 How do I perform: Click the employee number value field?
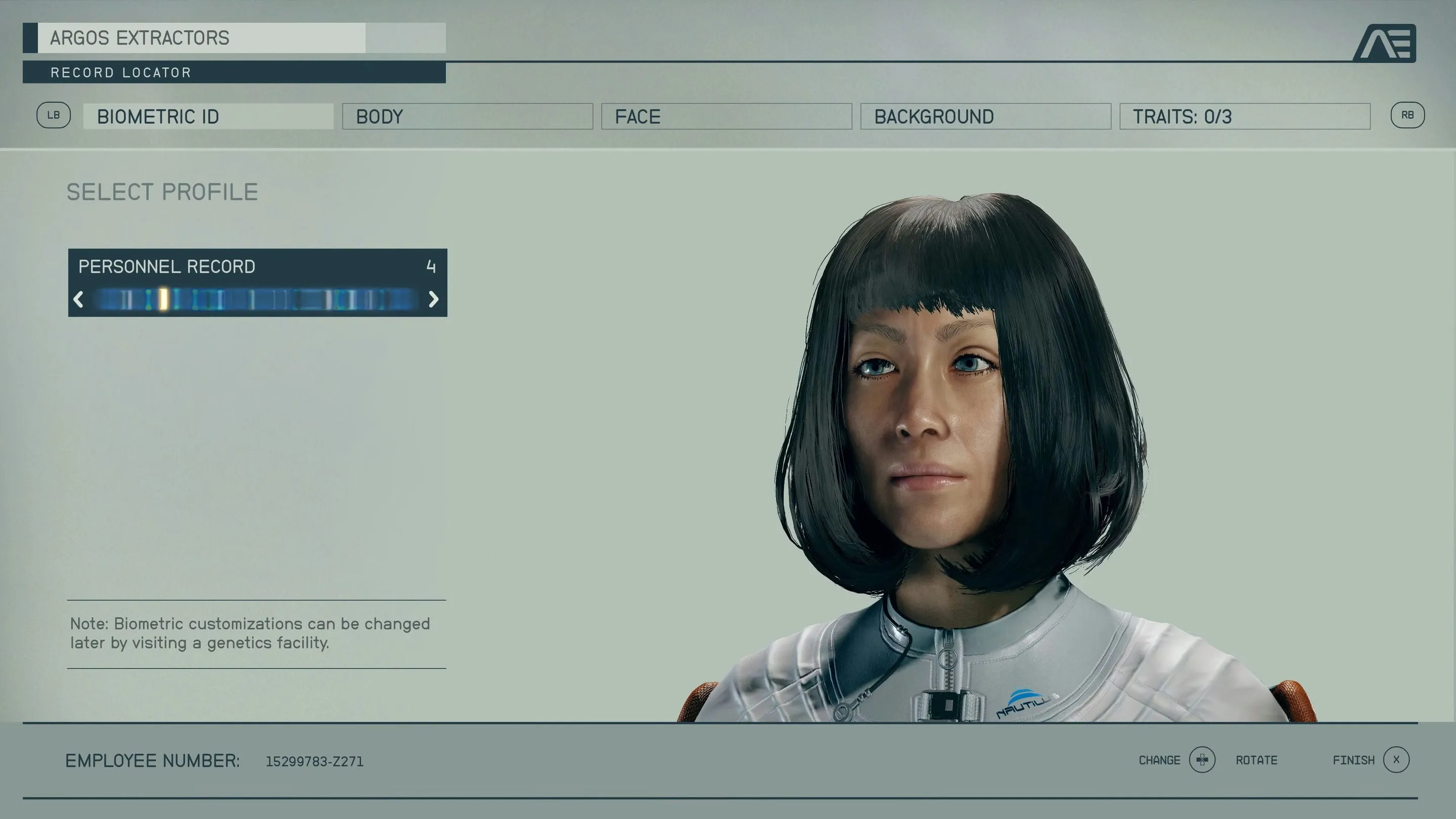pyautogui.click(x=314, y=761)
